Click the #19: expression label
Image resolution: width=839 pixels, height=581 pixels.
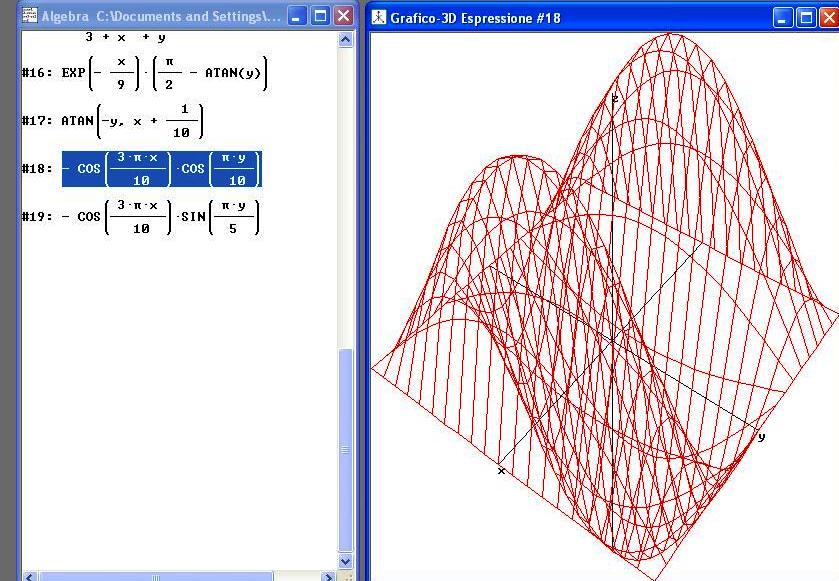click(x=37, y=217)
